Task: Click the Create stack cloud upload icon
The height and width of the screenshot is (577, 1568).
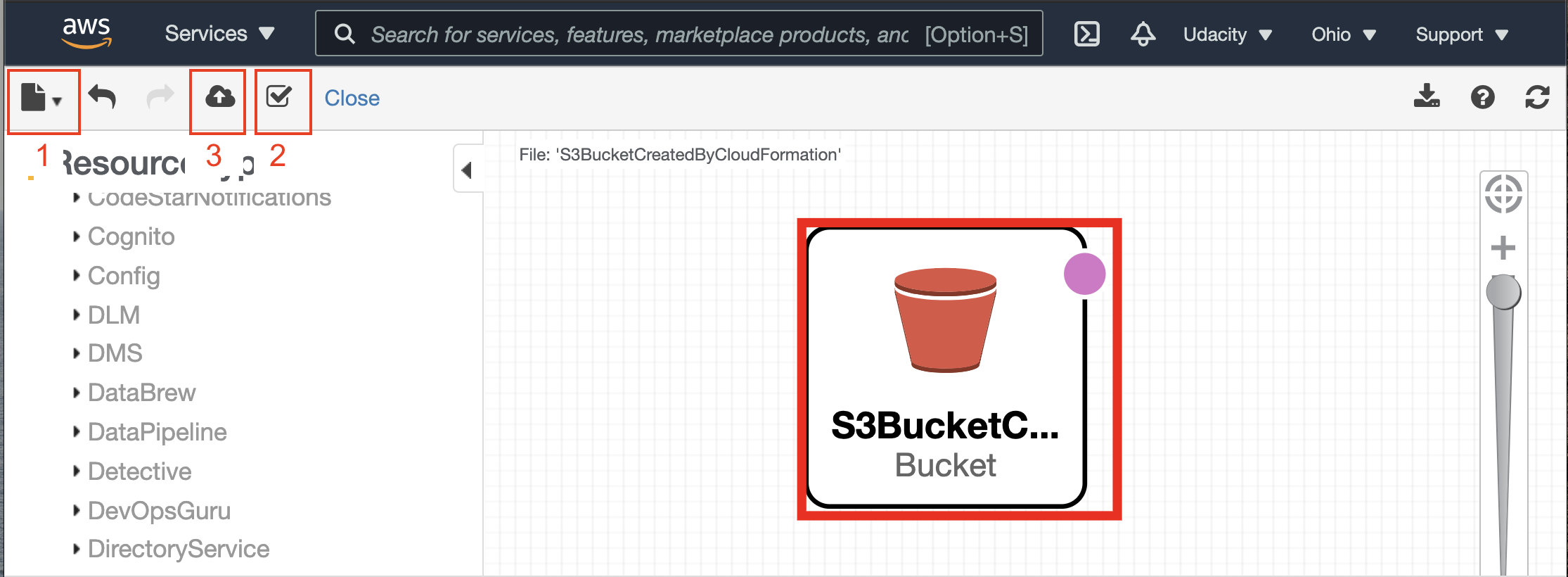Action: coord(220,96)
